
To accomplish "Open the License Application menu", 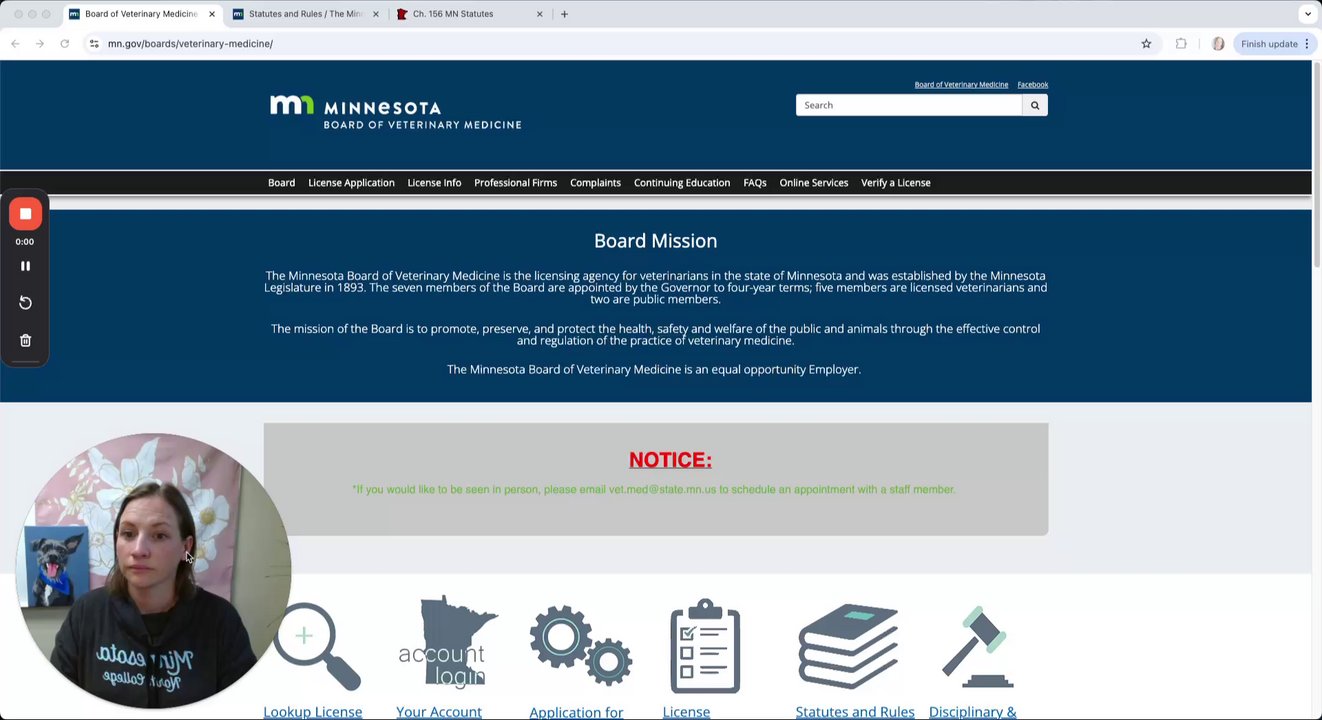I will [351, 183].
